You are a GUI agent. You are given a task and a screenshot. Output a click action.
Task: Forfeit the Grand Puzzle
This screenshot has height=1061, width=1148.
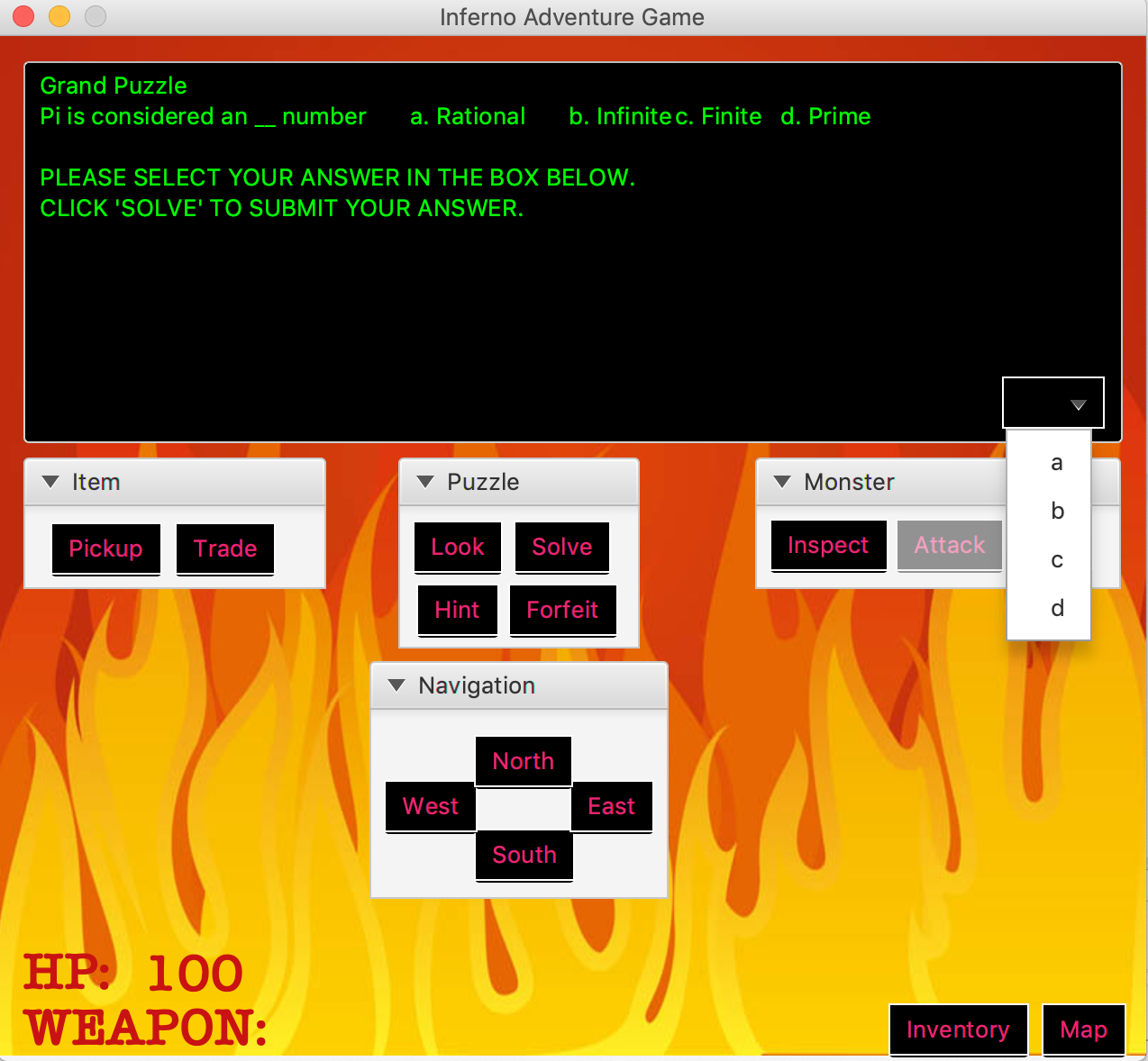pos(562,610)
